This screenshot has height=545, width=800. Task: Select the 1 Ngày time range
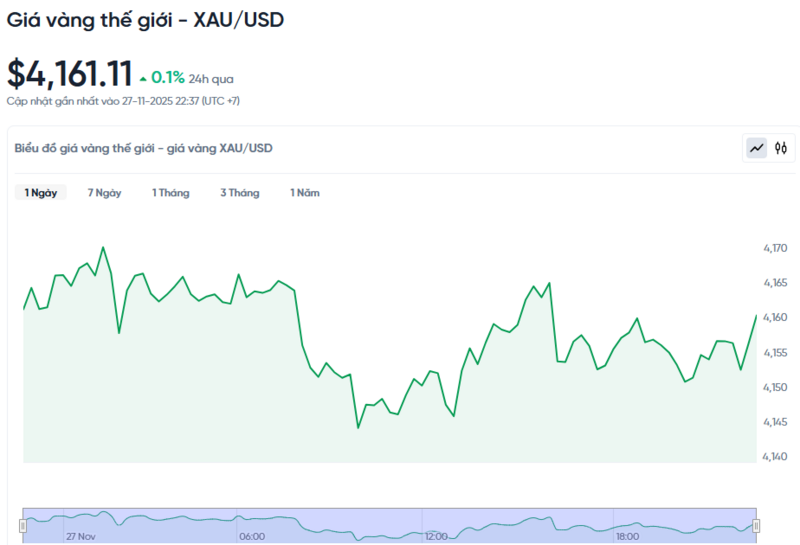[41, 193]
